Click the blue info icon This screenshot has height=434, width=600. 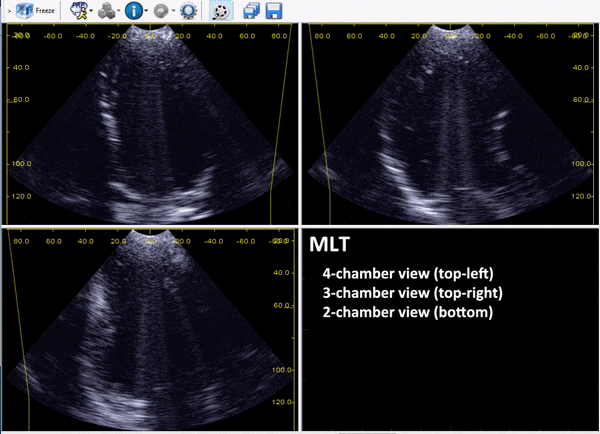[x=133, y=12]
